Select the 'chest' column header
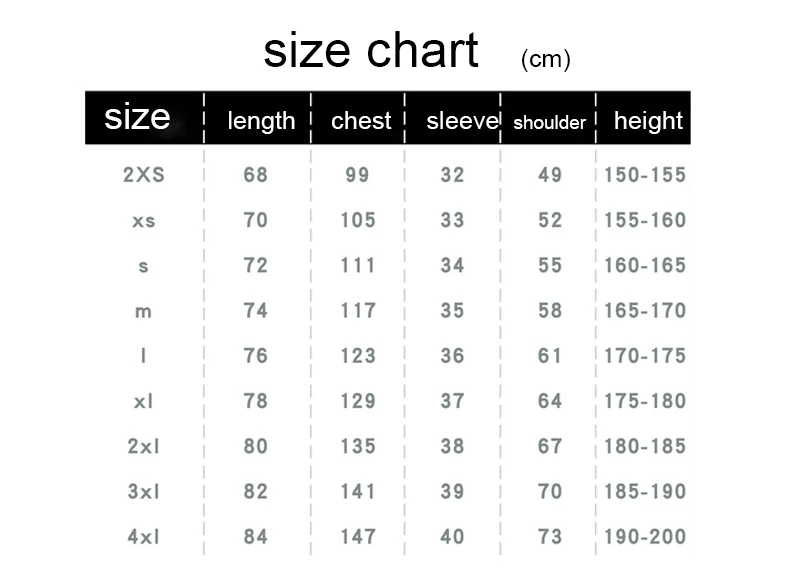The width and height of the screenshot is (800, 573). (x=361, y=121)
